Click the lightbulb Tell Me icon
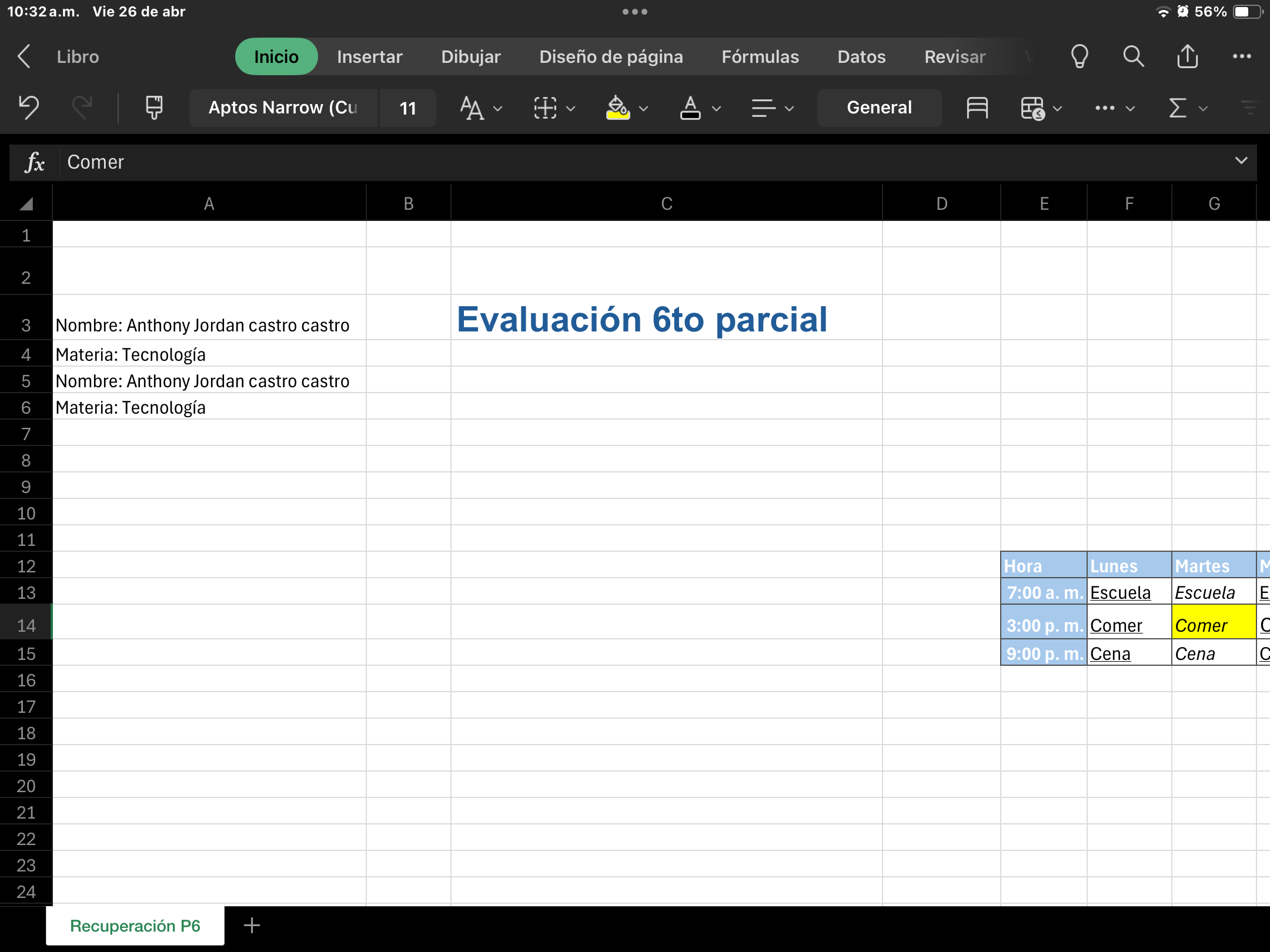The image size is (1270, 952). 1079,57
